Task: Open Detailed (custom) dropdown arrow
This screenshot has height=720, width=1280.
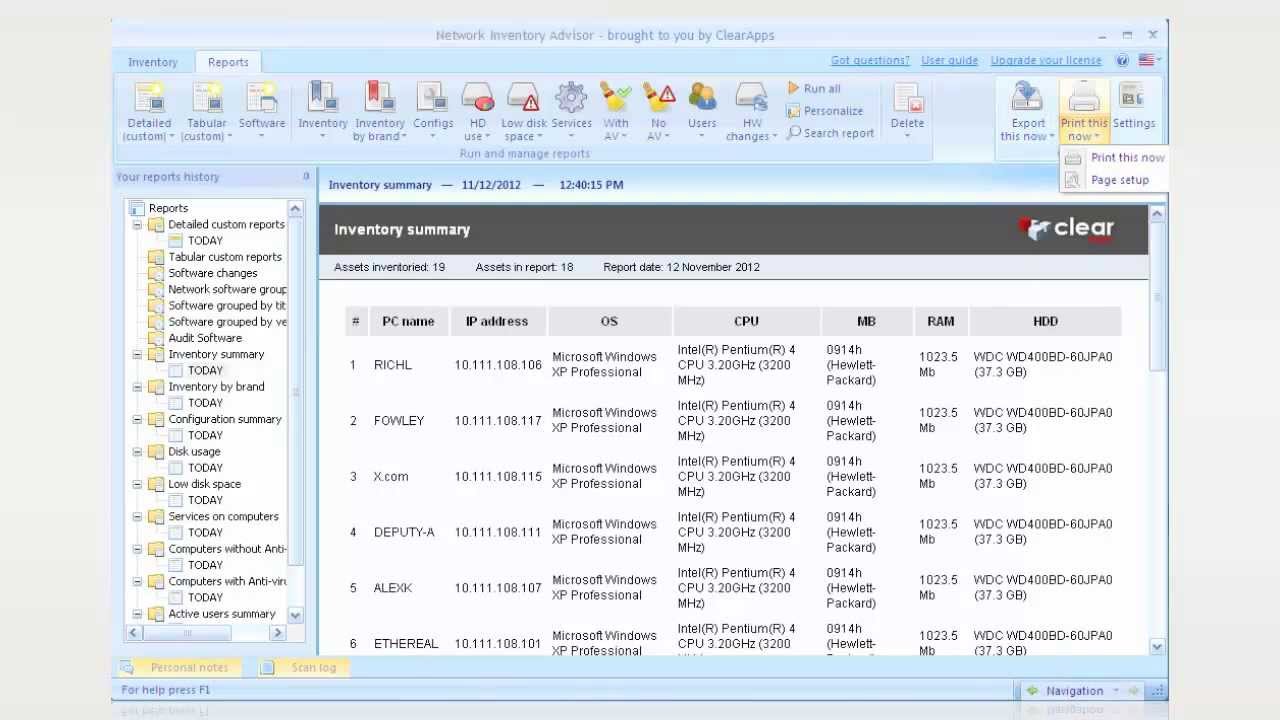Action: (171, 137)
